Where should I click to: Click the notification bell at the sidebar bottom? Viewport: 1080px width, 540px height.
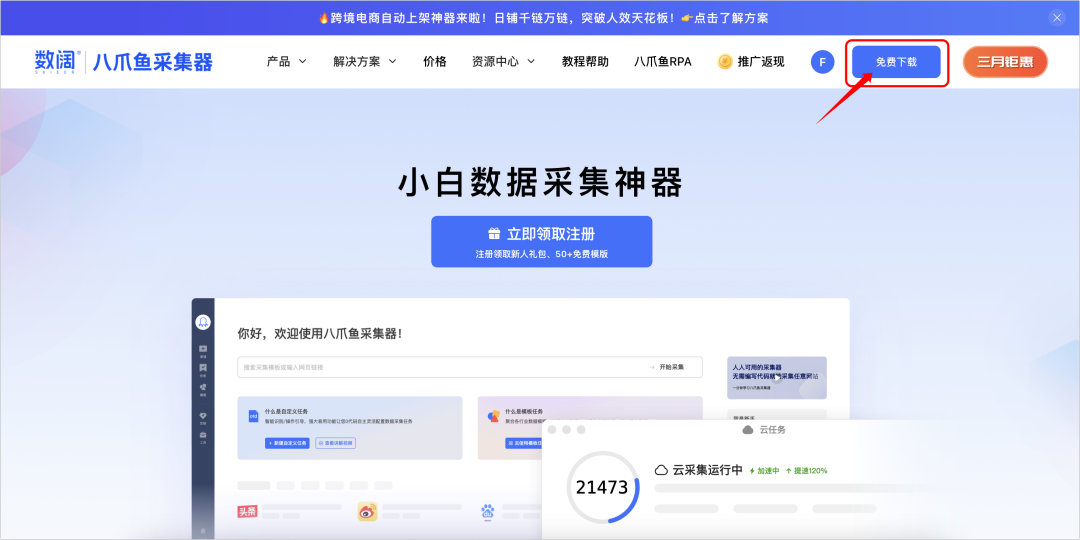click(x=202, y=530)
